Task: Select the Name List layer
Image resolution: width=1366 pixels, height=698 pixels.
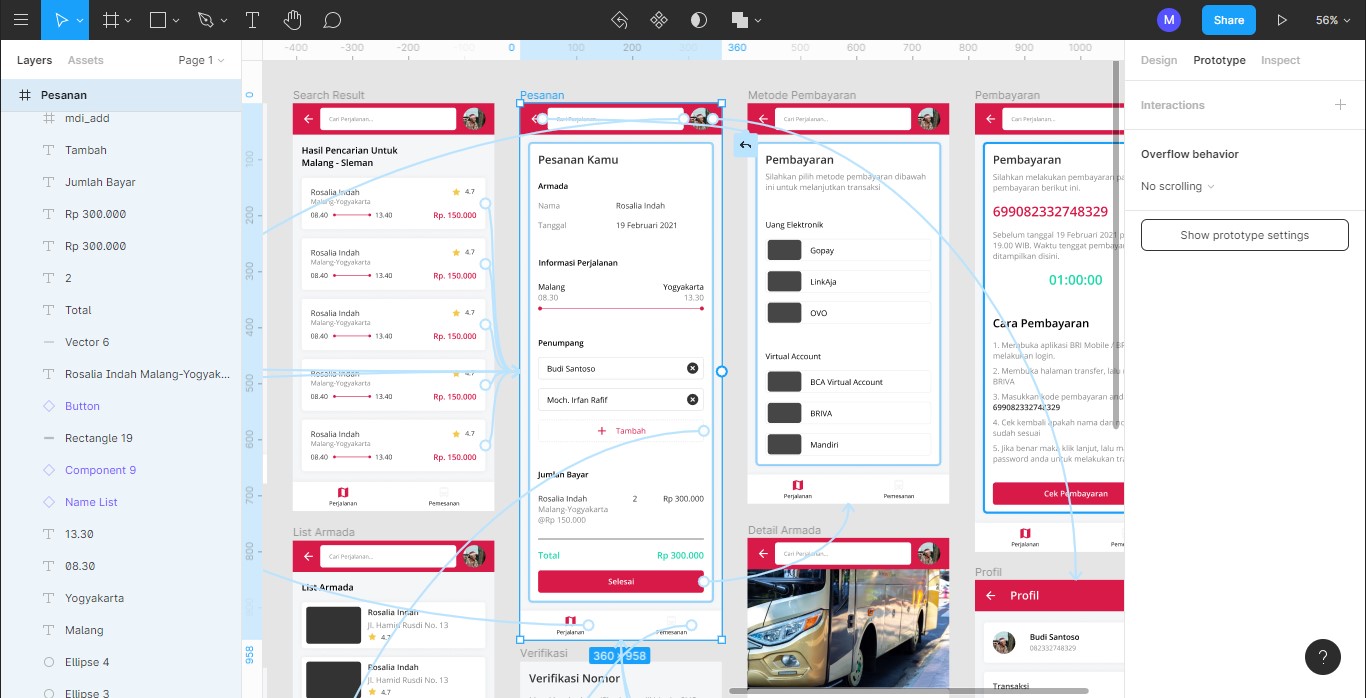Action: 91,502
